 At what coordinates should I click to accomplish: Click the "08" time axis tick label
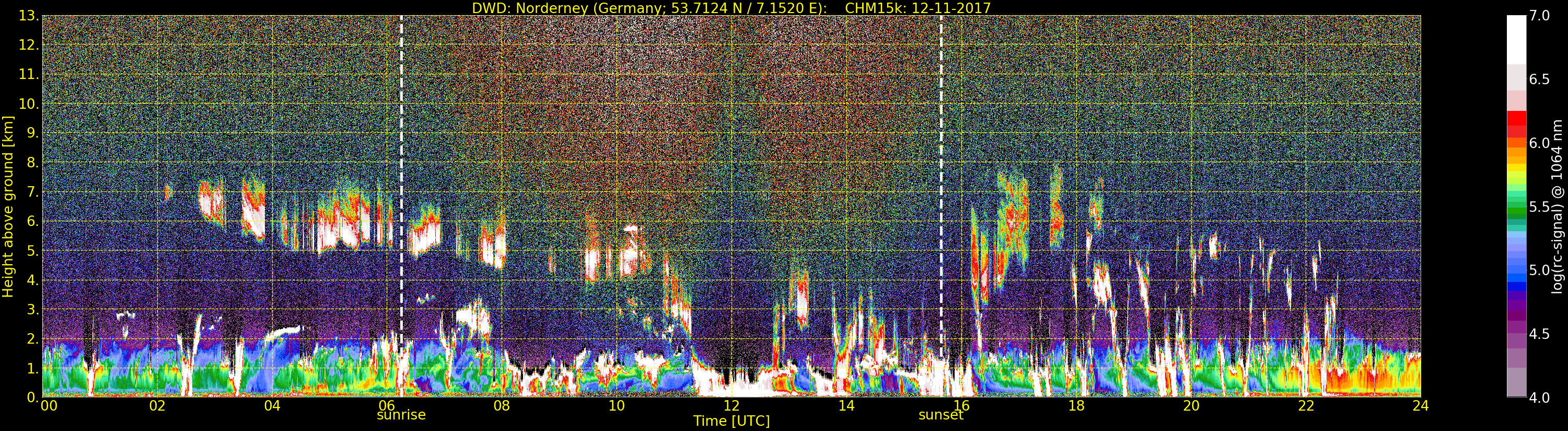[502, 405]
